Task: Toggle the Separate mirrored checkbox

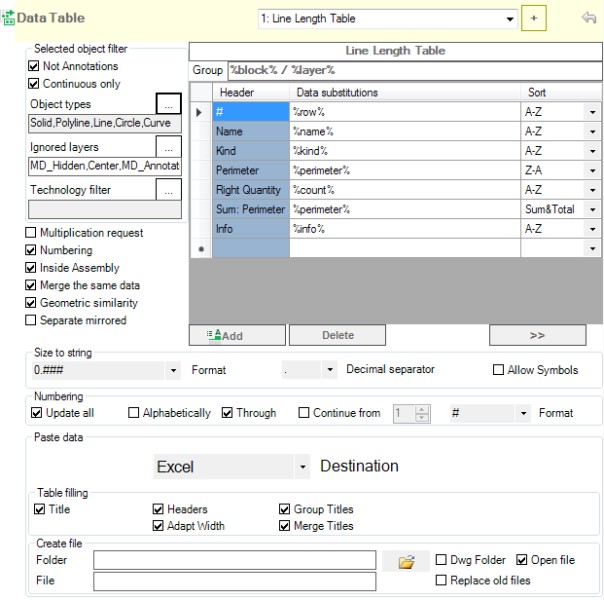Action: pyautogui.click(x=31, y=320)
